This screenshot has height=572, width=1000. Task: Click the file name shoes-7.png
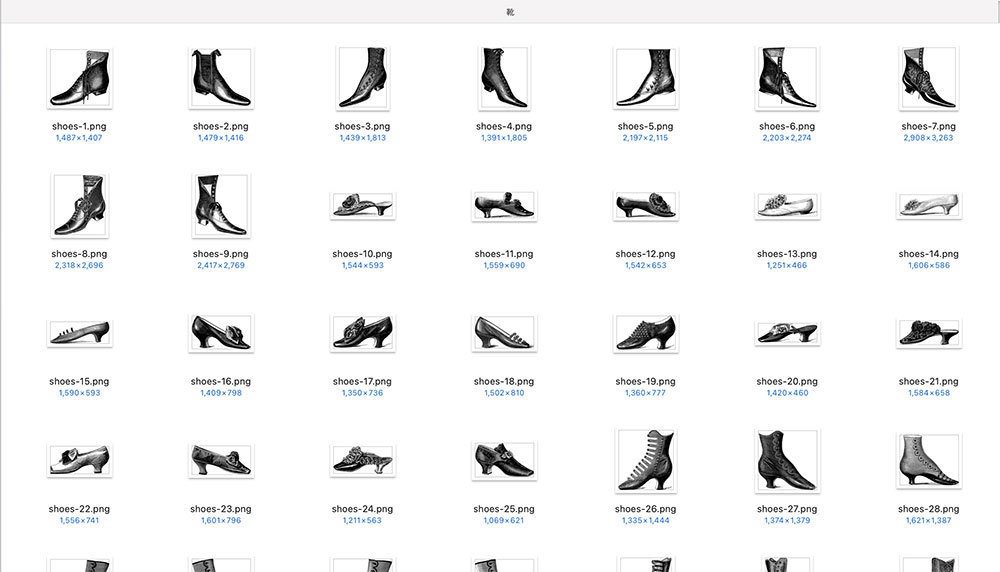pyautogui.click(x=929, y=126)
